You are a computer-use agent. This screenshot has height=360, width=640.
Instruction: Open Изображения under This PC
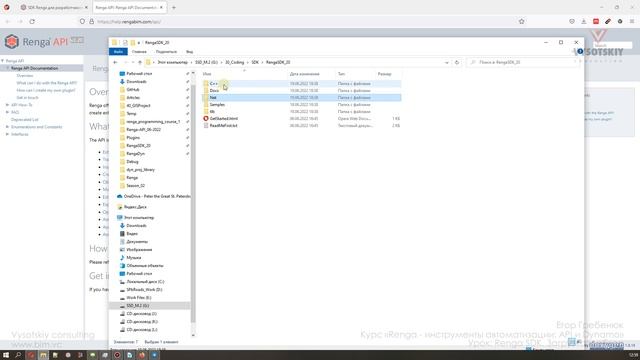139,250
